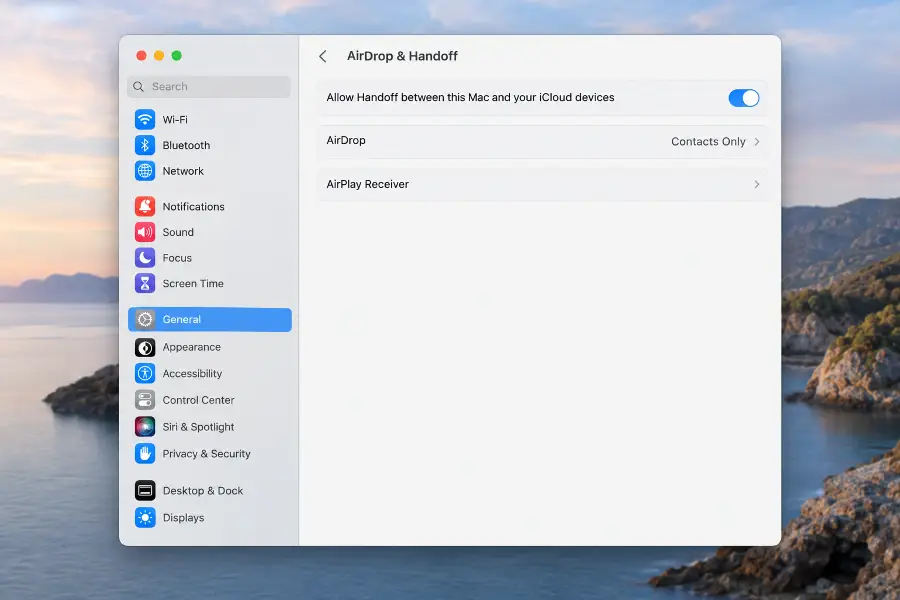Viewport: 900px width, 600px height.
Task: Click the General gear icon
Action: (x=145, y=319)
